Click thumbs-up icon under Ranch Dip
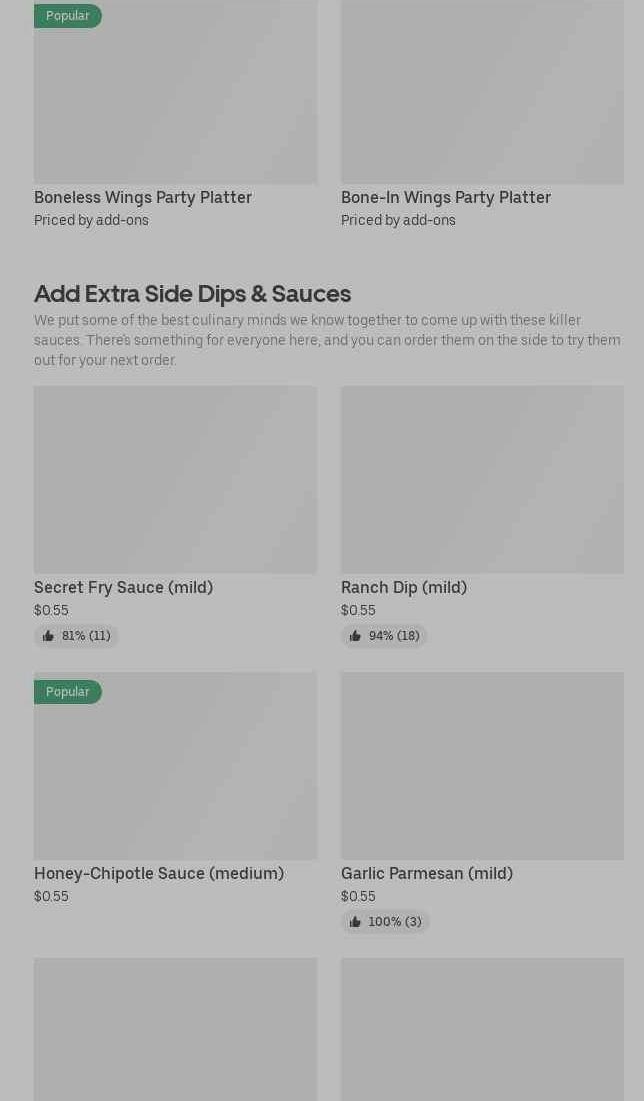 pos(355,636)
